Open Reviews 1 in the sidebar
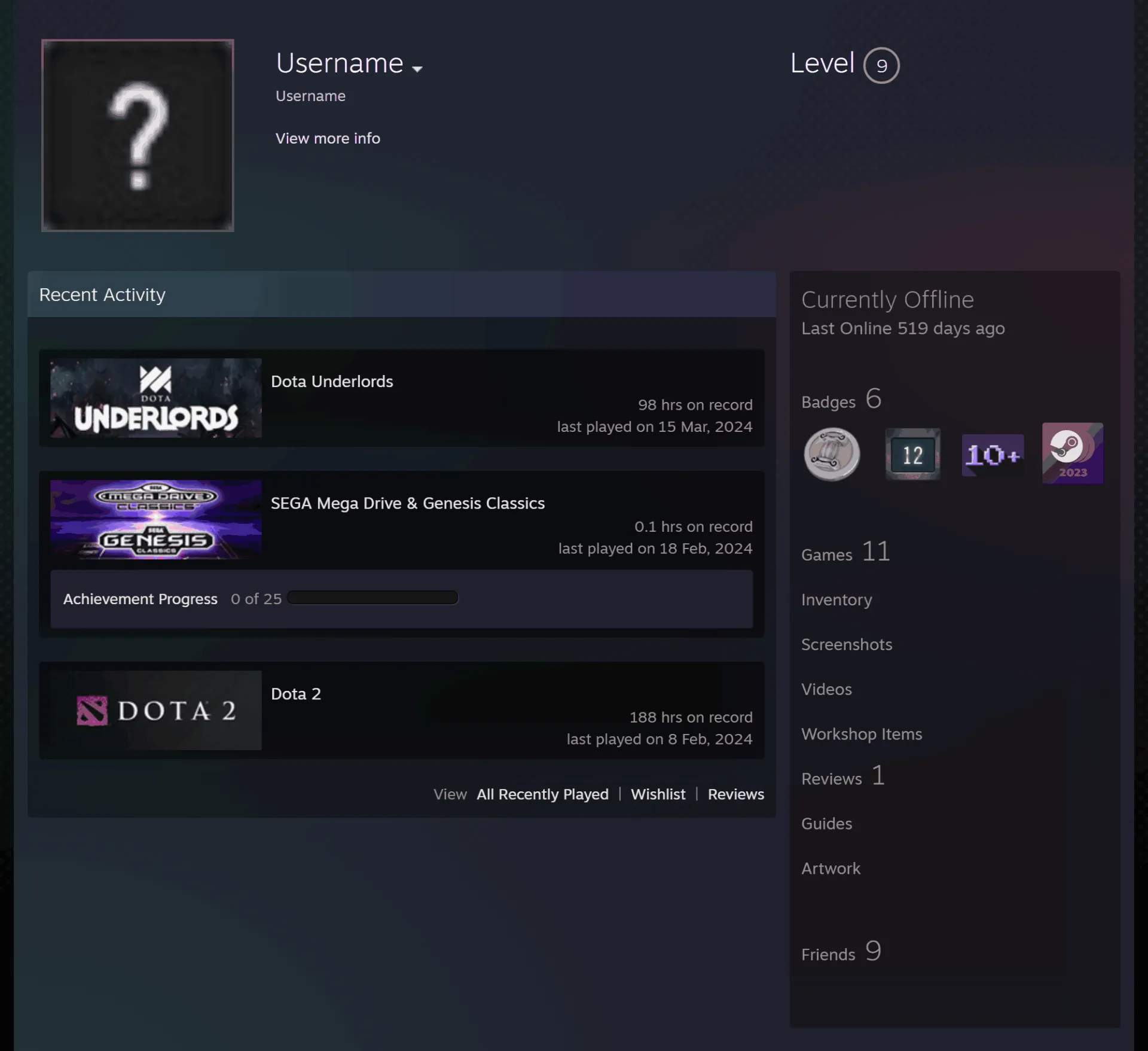This screenshot has height=1051, width=1148. tap(843, 776)
